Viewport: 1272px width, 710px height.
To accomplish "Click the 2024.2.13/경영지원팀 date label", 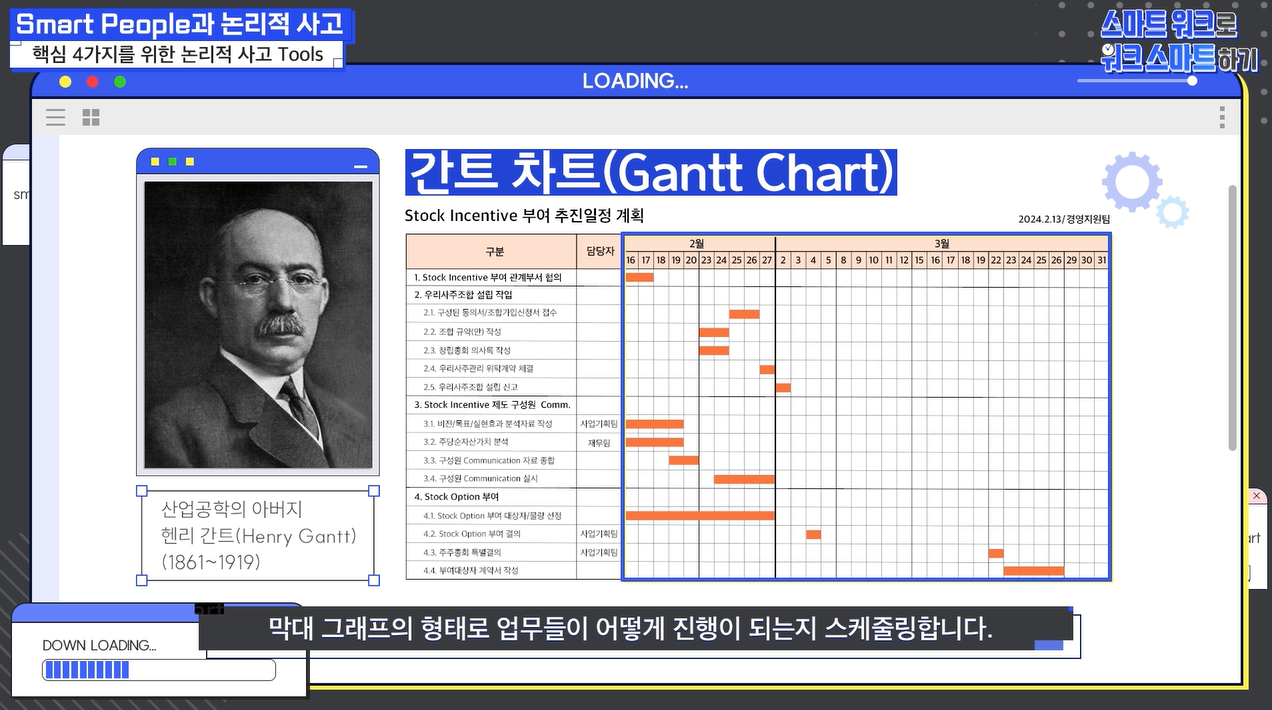I will [x=1064, y=219].
